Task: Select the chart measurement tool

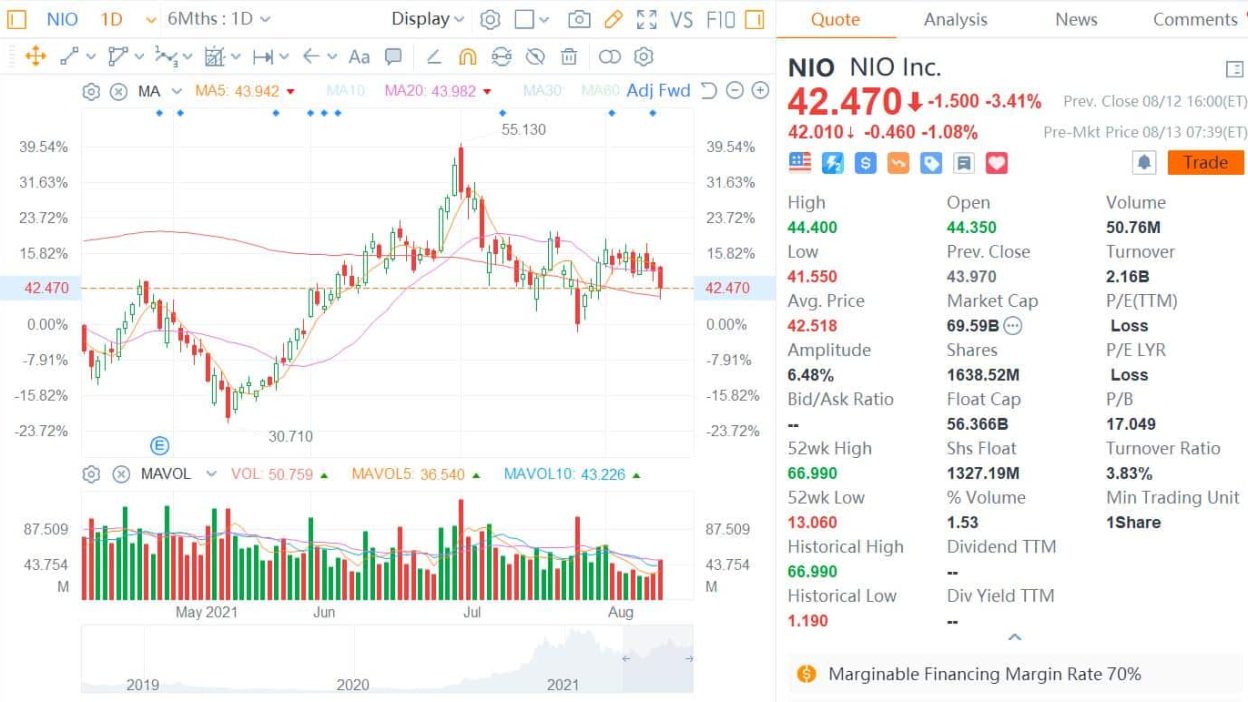Action: (214, 57)
